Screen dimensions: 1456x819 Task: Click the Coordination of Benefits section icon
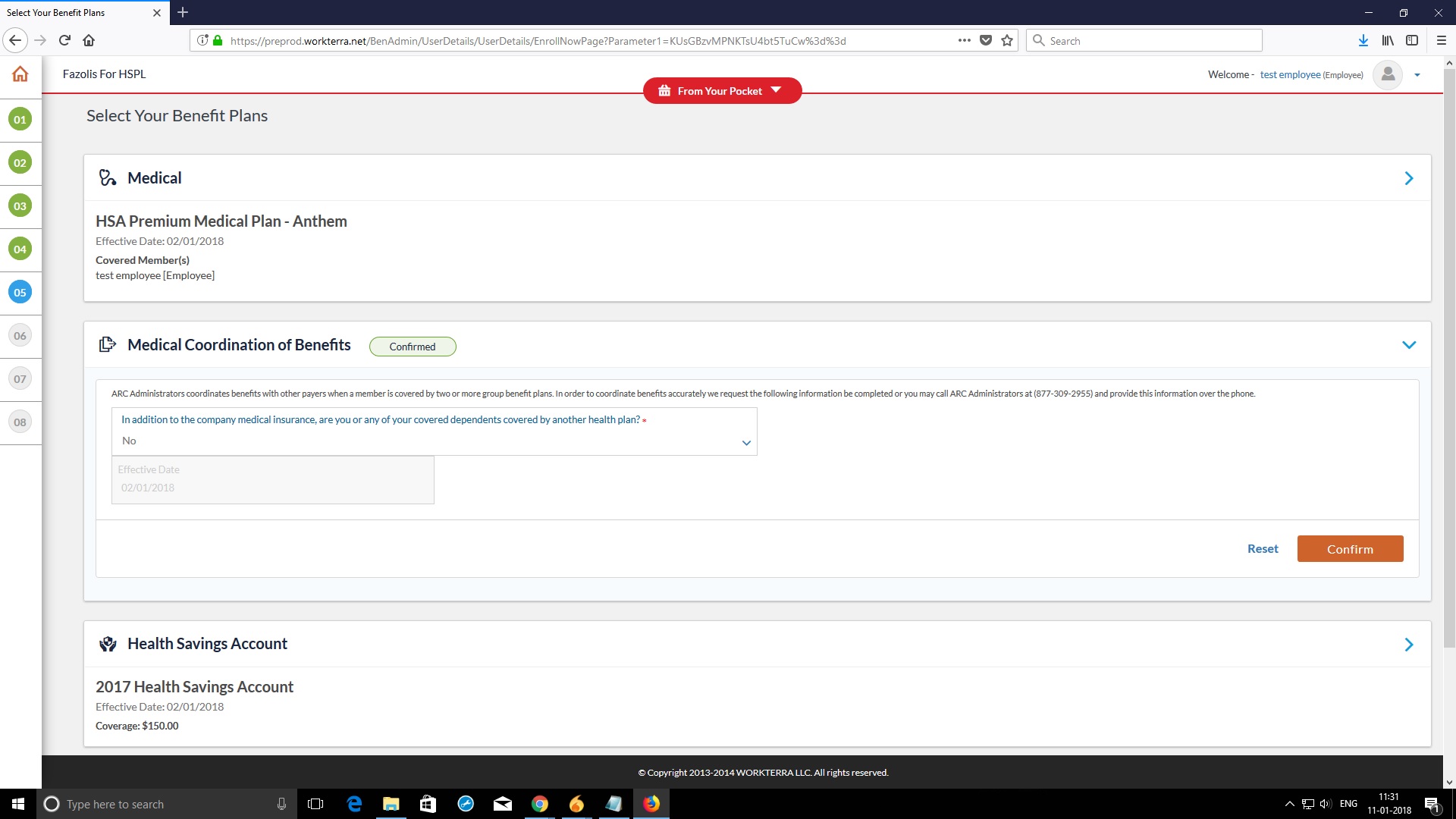click(108, 345)
